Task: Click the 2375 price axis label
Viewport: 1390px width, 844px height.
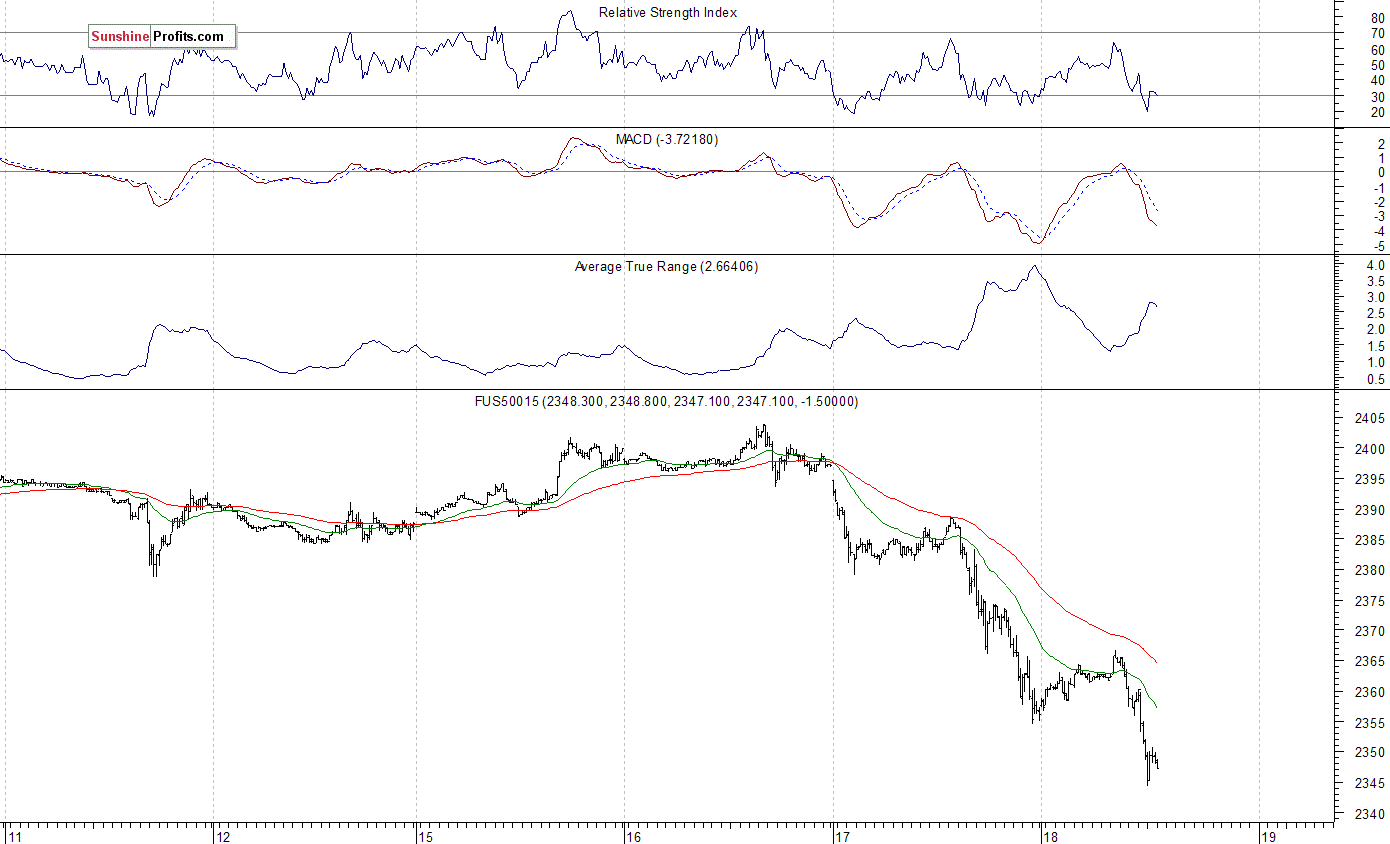Action: tap(1370, 601)
